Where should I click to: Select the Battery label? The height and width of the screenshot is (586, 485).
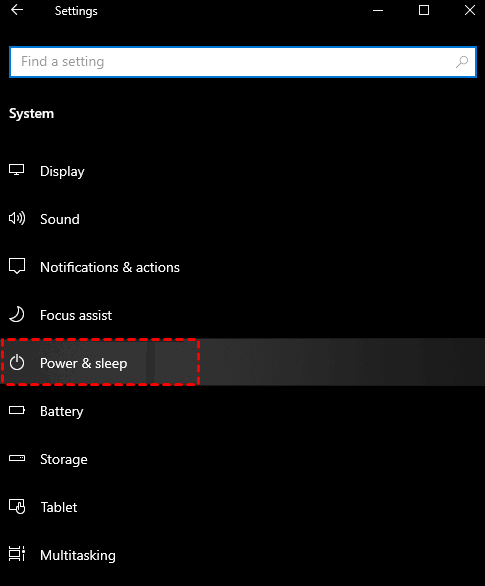coord(62,411)
